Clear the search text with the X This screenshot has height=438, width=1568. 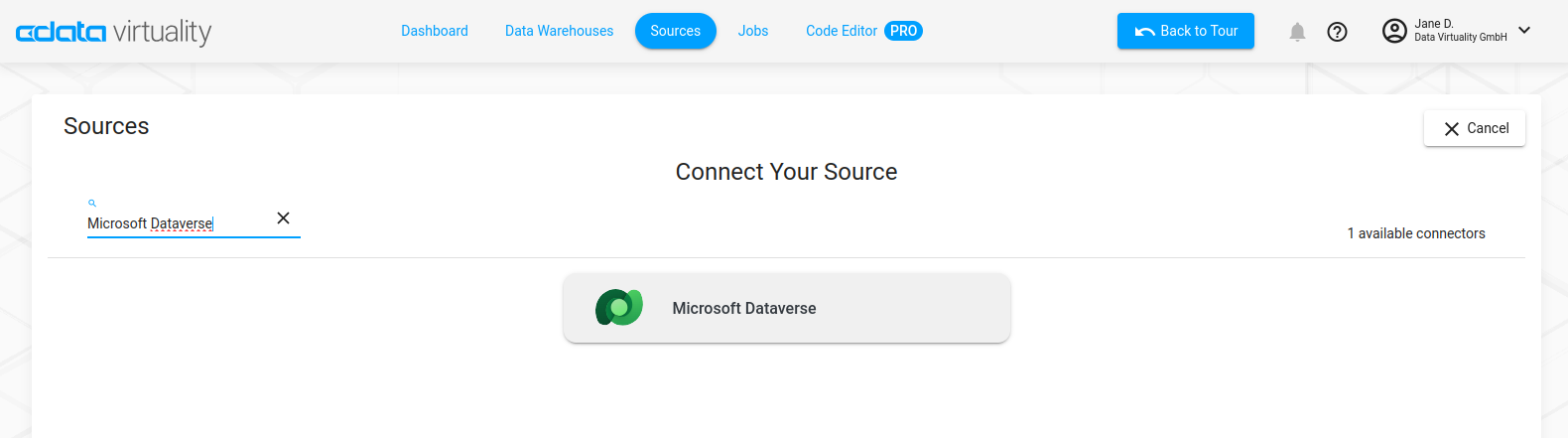pyautogui.click(x=283, y=219)
